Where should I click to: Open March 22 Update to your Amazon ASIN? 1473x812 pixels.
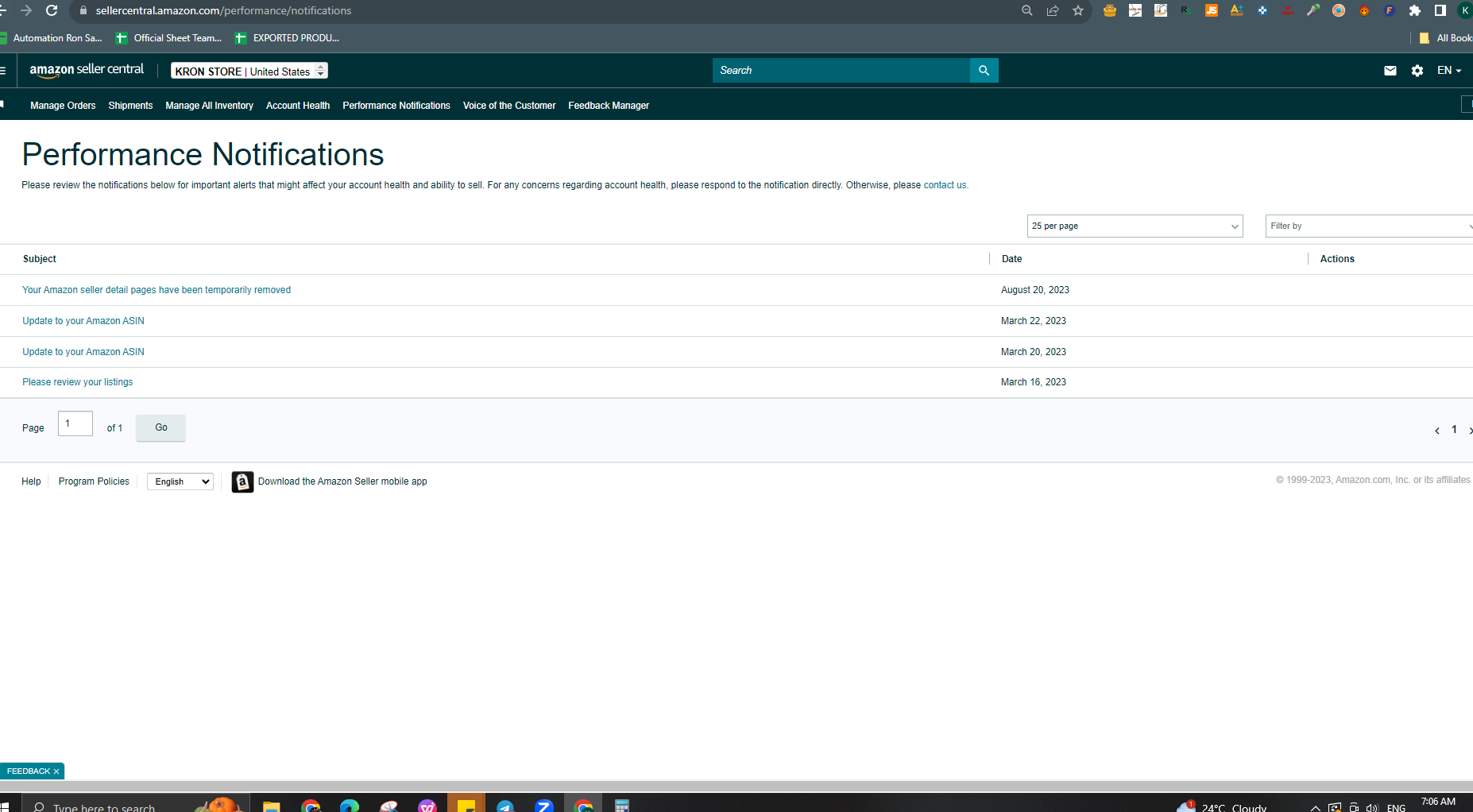[83, 321]
